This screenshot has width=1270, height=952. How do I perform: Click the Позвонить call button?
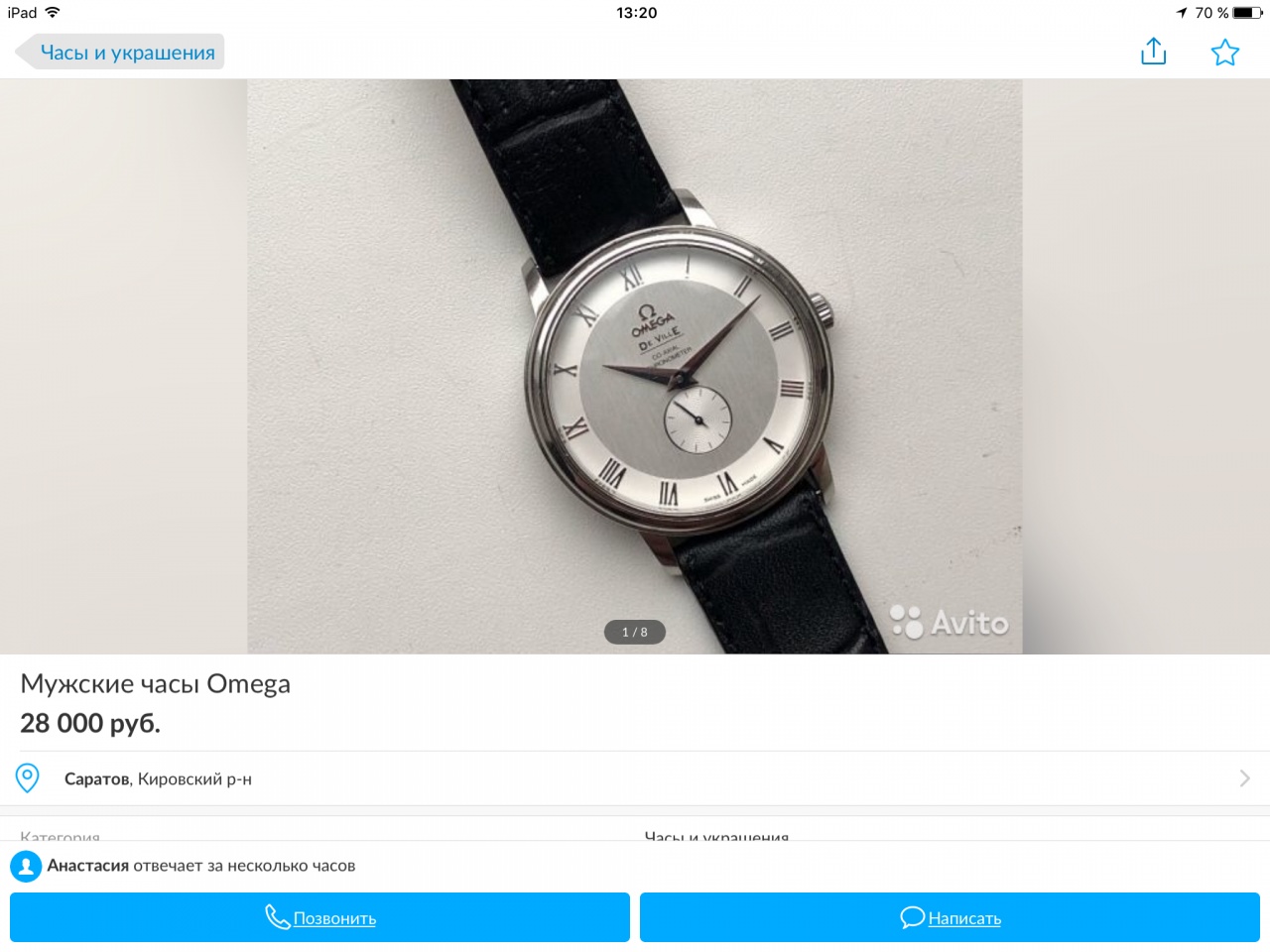pos(319,917)
